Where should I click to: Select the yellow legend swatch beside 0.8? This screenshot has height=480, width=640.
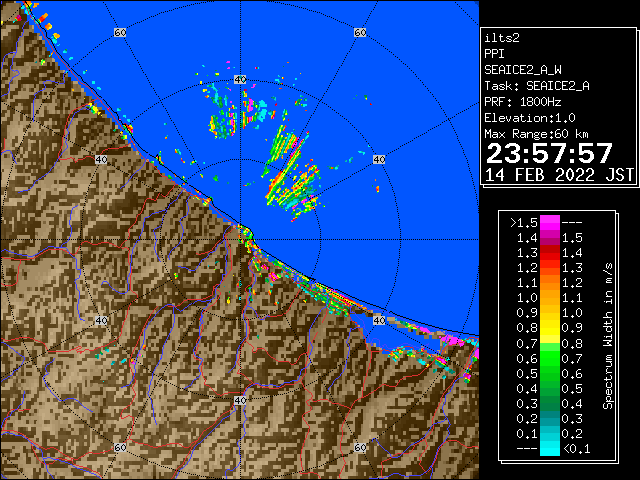click(550, 329)
